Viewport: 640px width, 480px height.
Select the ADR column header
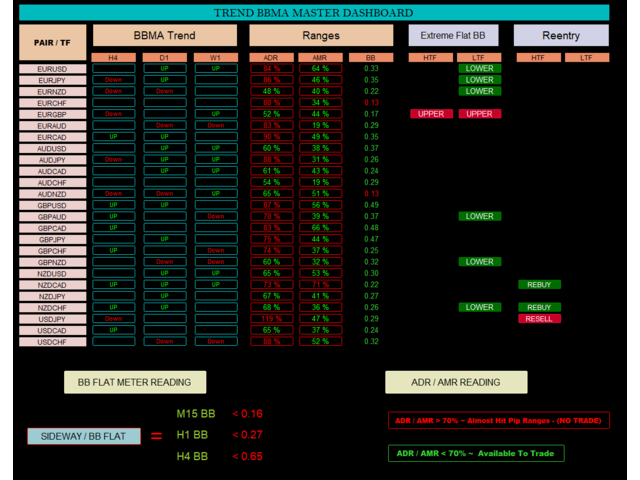271,58
